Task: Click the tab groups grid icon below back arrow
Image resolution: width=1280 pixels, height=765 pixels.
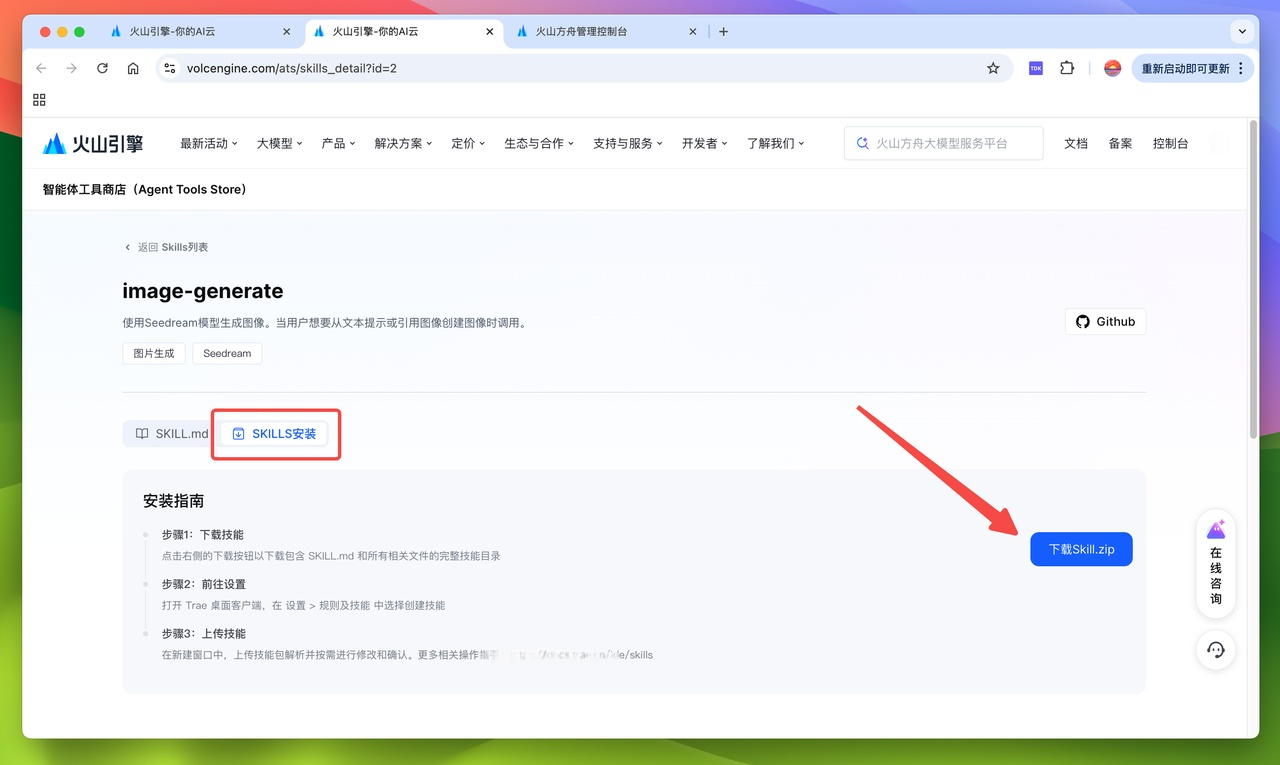Action: (x=39, y=100)
